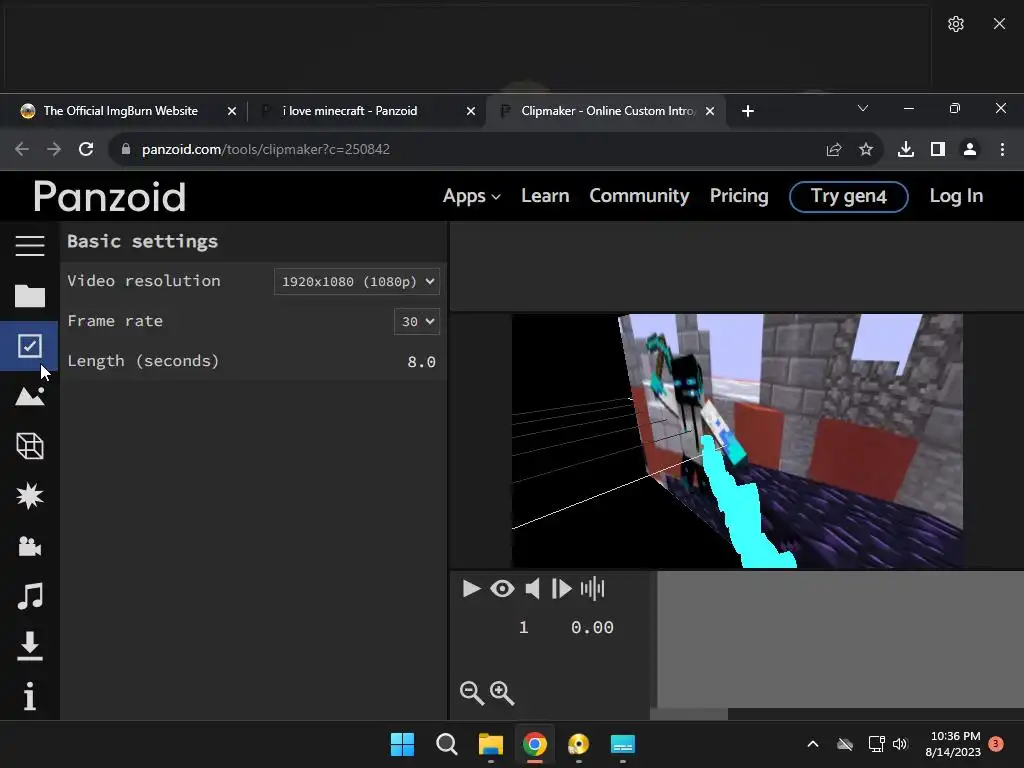Screen dimensions: 1024x768
Task: Close the Clipmaker tab
Action: click(710, 111)
